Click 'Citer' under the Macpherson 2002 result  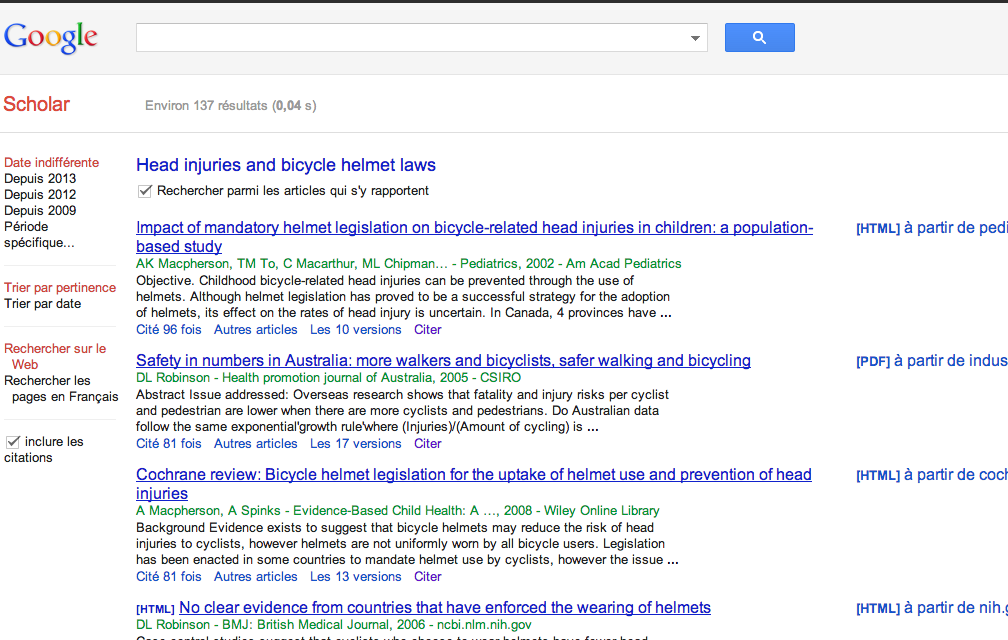(x=428, y=330)
